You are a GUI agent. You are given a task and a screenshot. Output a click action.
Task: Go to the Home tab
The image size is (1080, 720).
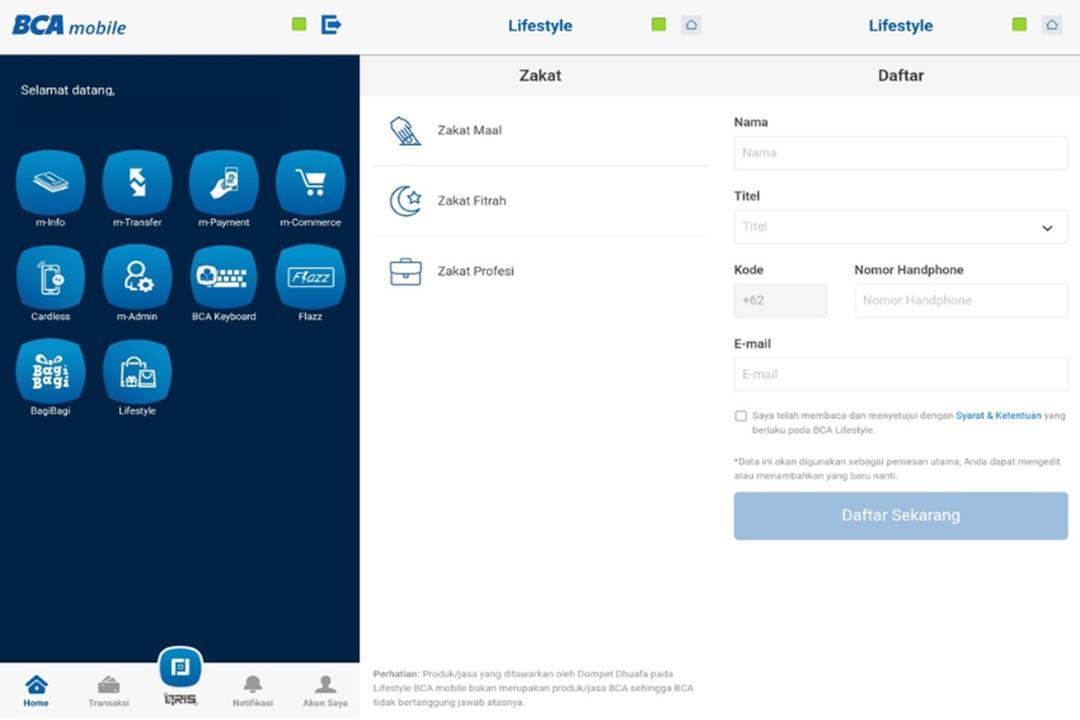(x=36, y=691)
